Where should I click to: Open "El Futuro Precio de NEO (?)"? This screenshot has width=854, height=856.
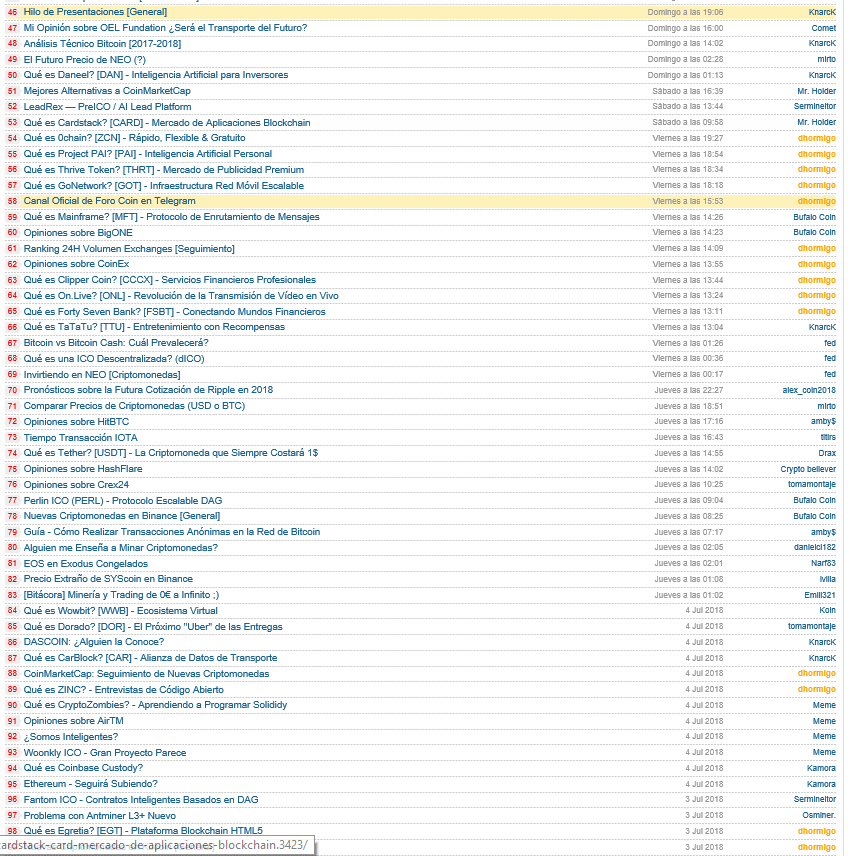tap(85, 60)
